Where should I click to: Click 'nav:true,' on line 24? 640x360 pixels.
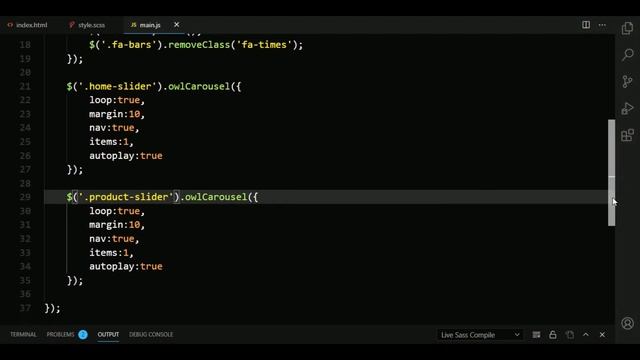coord(114,128)
